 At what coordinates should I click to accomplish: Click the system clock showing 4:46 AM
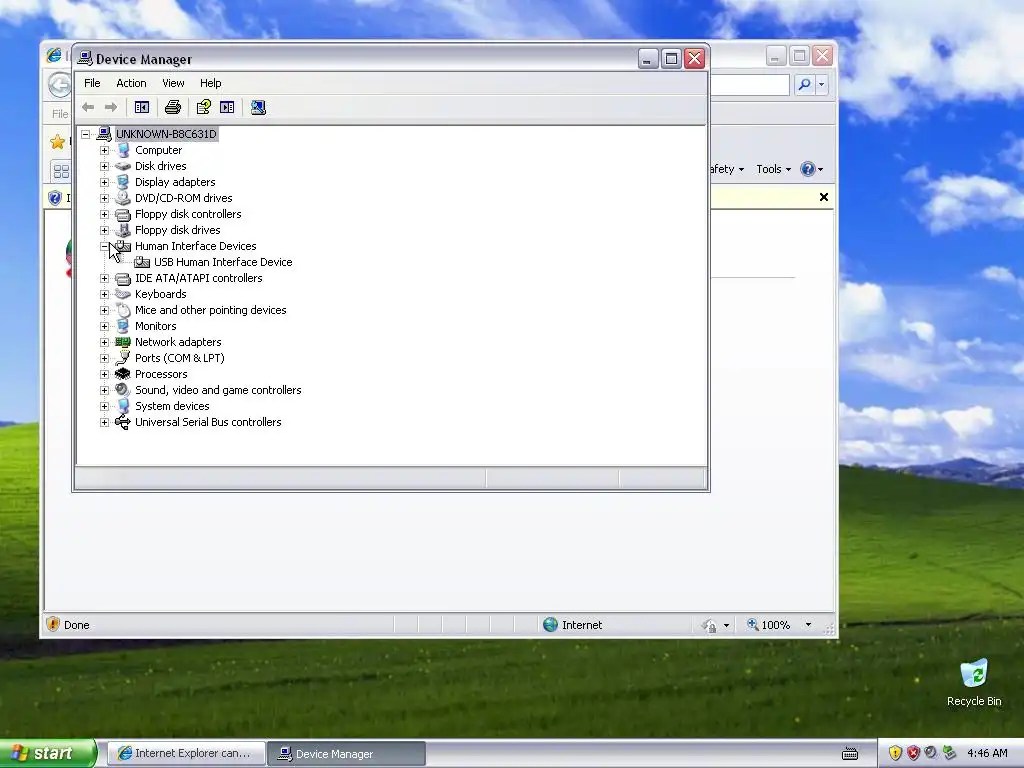pos(987,753)
